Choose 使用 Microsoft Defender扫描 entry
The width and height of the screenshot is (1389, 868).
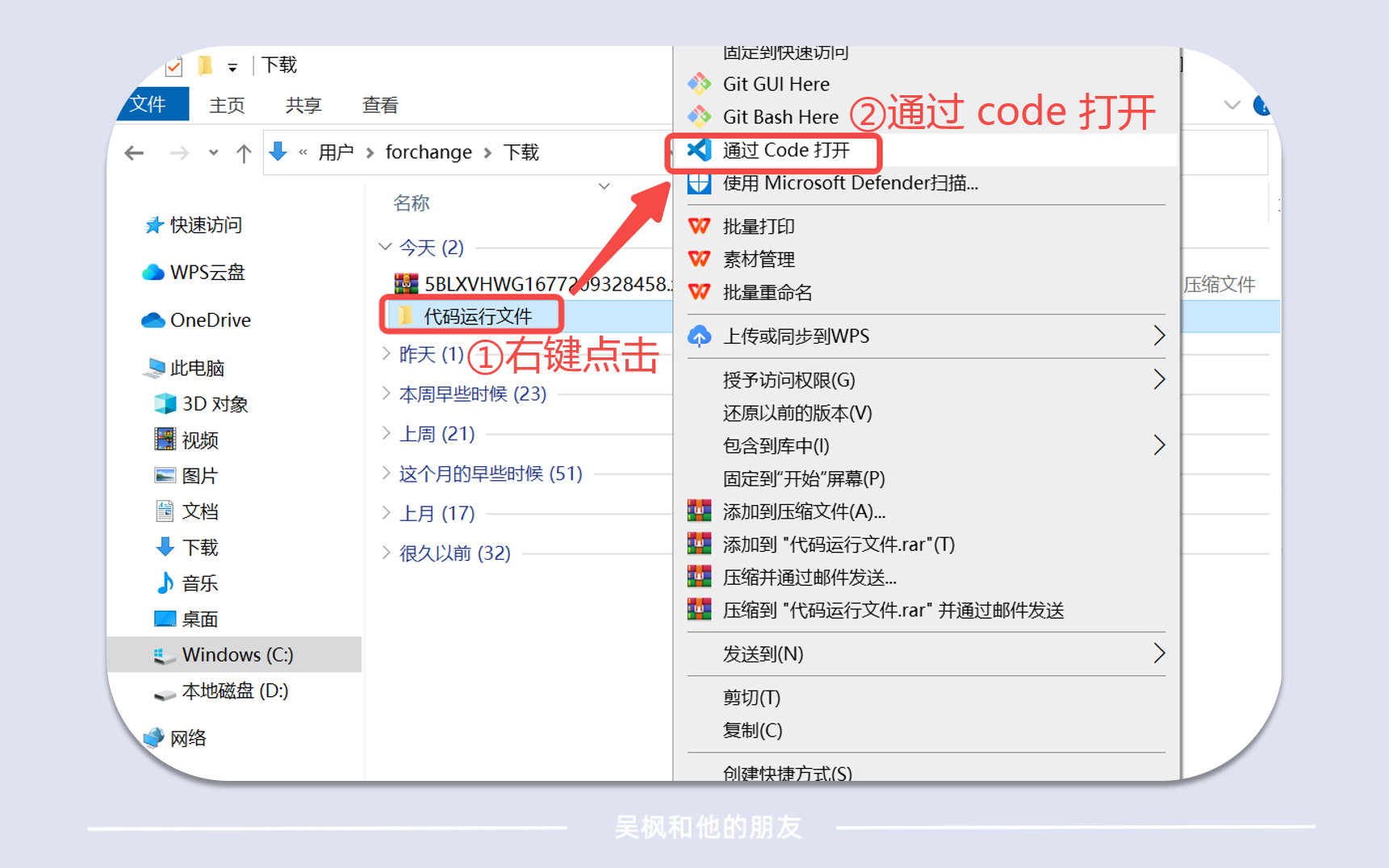pos(927,183)
